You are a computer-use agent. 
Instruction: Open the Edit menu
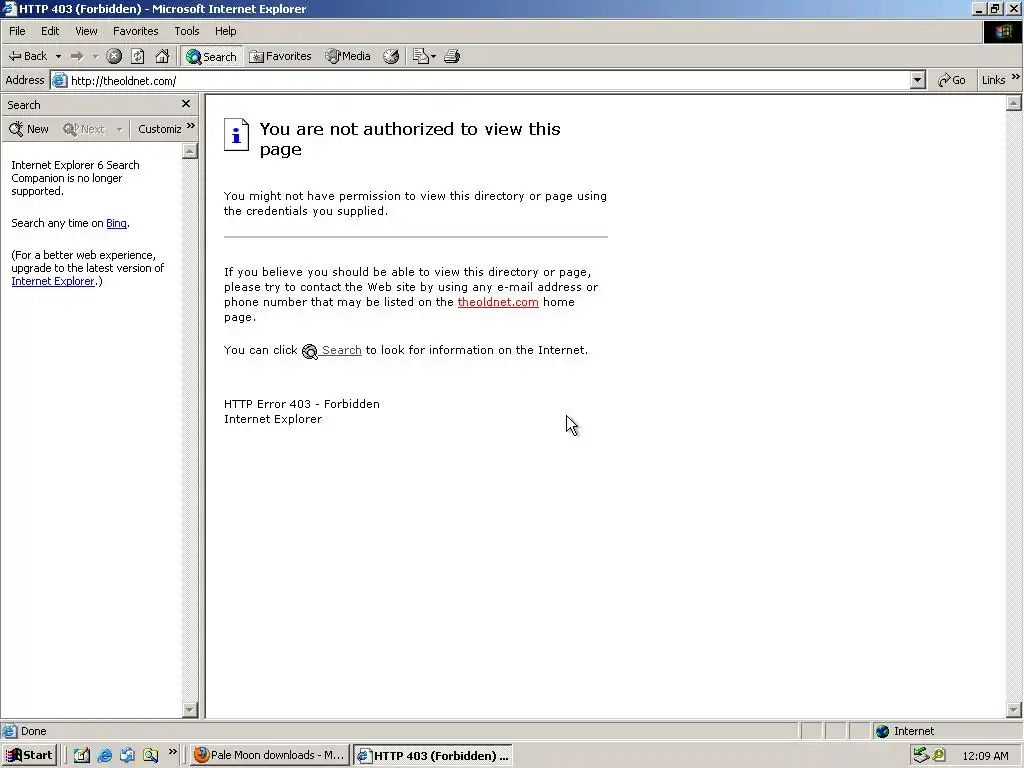[50, 31]
